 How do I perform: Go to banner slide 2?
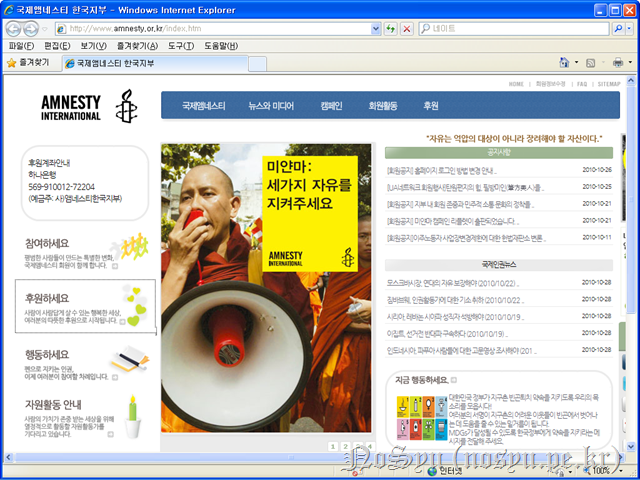[x=344, y=446]
